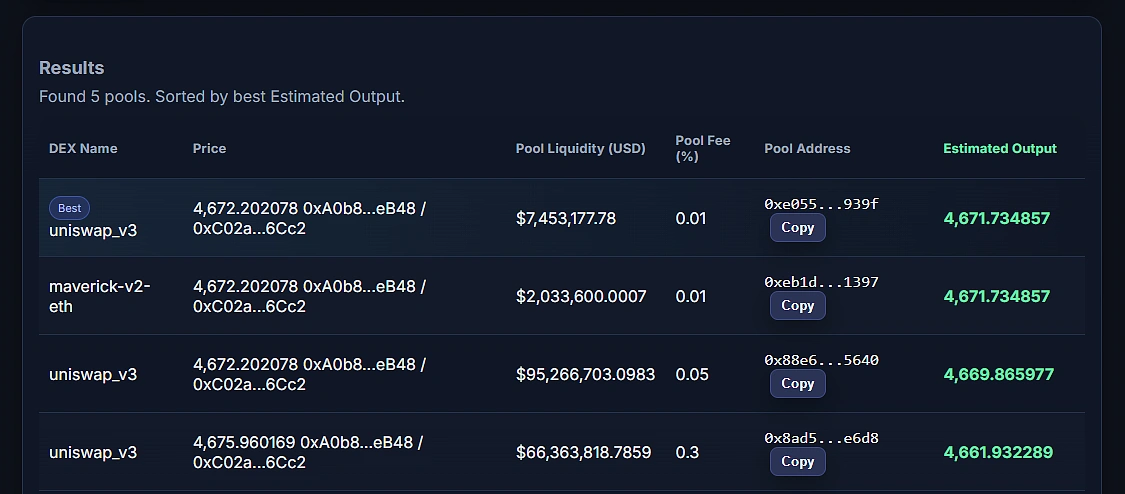Copy the 0x8ad5...e6d8 pool address
Viewport: 1125px width, 494px height.
point(797,462)
